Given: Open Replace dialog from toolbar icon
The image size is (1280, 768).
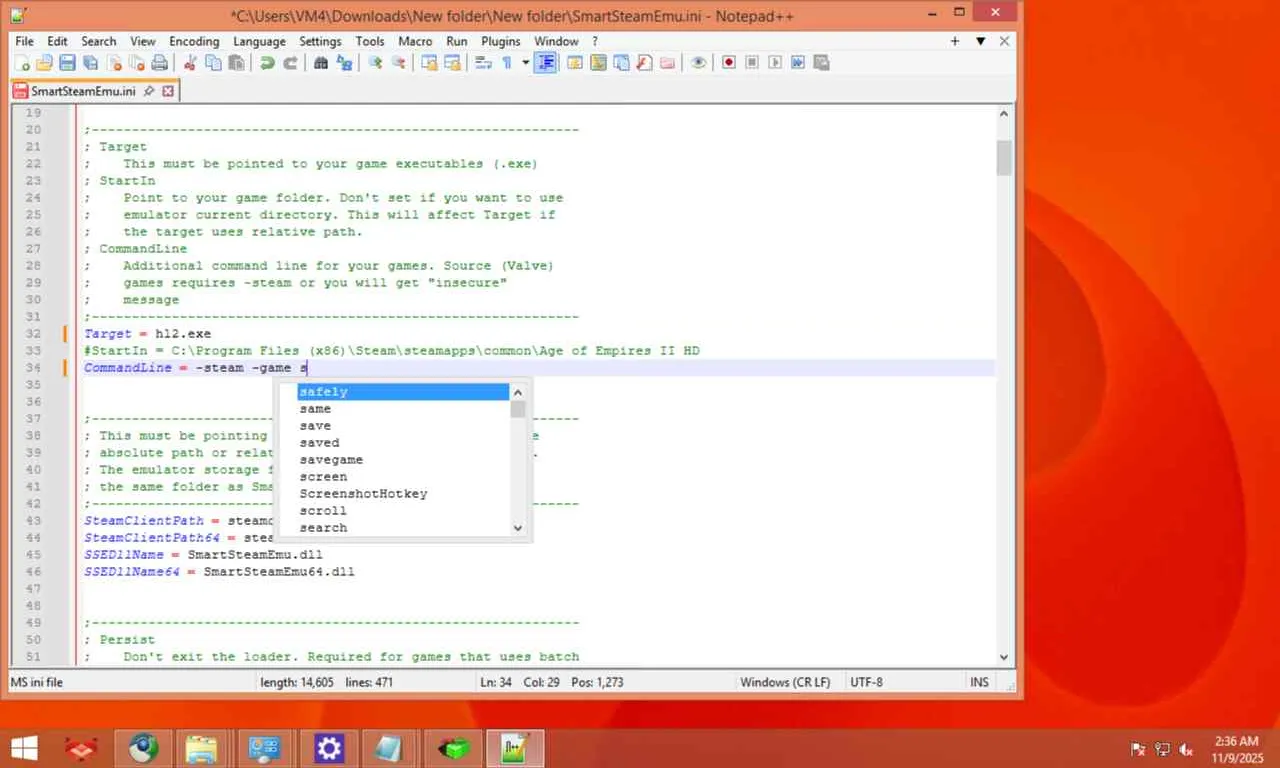Looking at the screenshot, I should pyautogui.click(x=344, y=62).
